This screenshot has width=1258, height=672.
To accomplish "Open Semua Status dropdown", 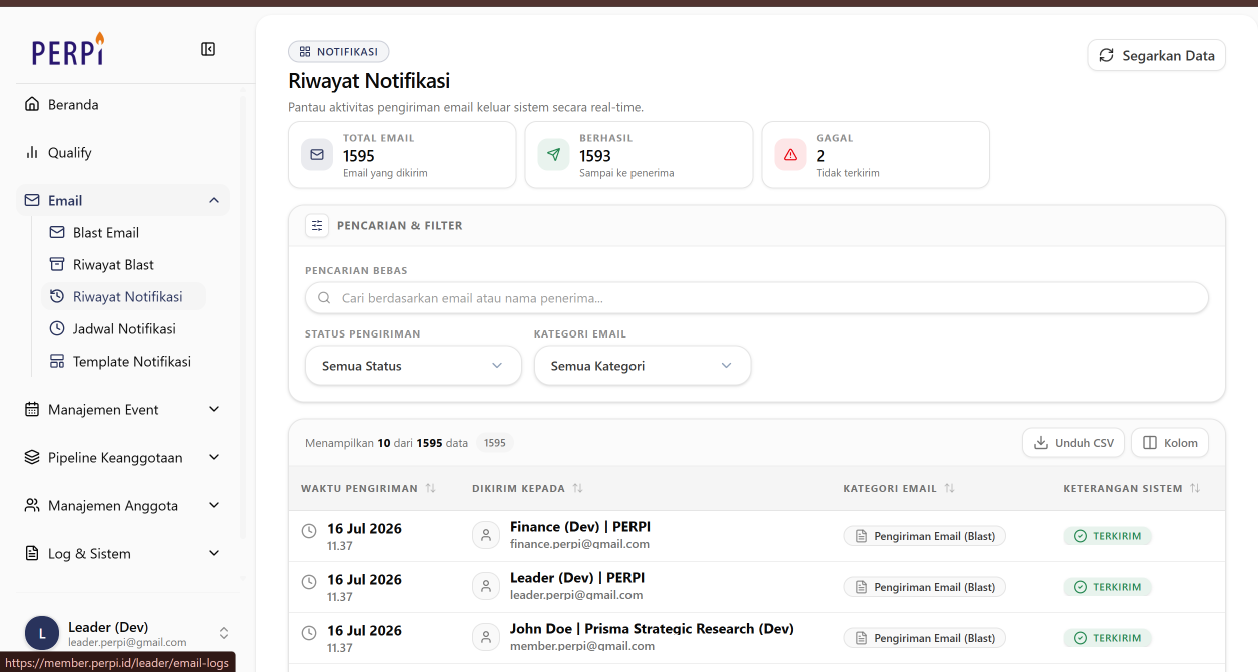I will pos(413,366).
